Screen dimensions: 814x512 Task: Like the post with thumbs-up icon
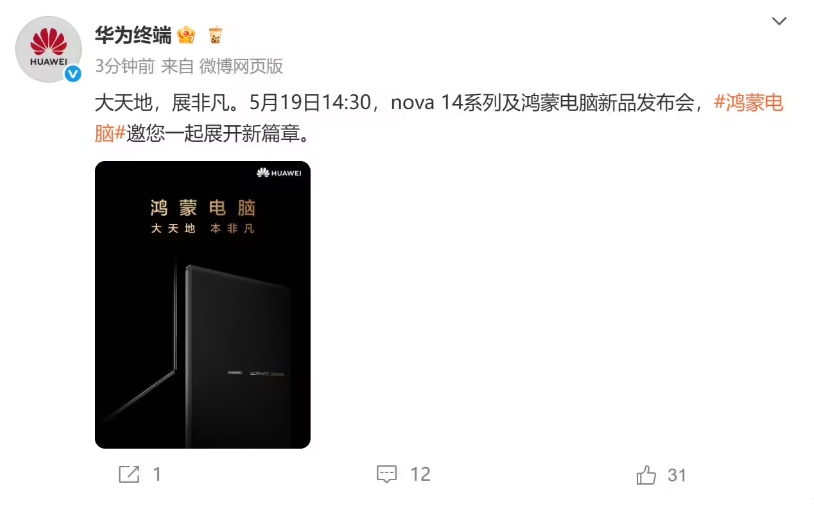pyautogui.click(x=646, y=475)
